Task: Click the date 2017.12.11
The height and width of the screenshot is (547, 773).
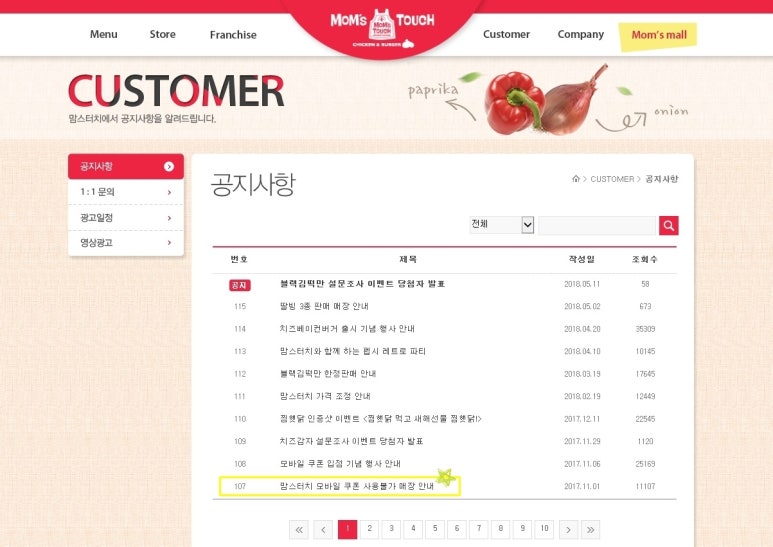Action: click(x=582, y=419)
